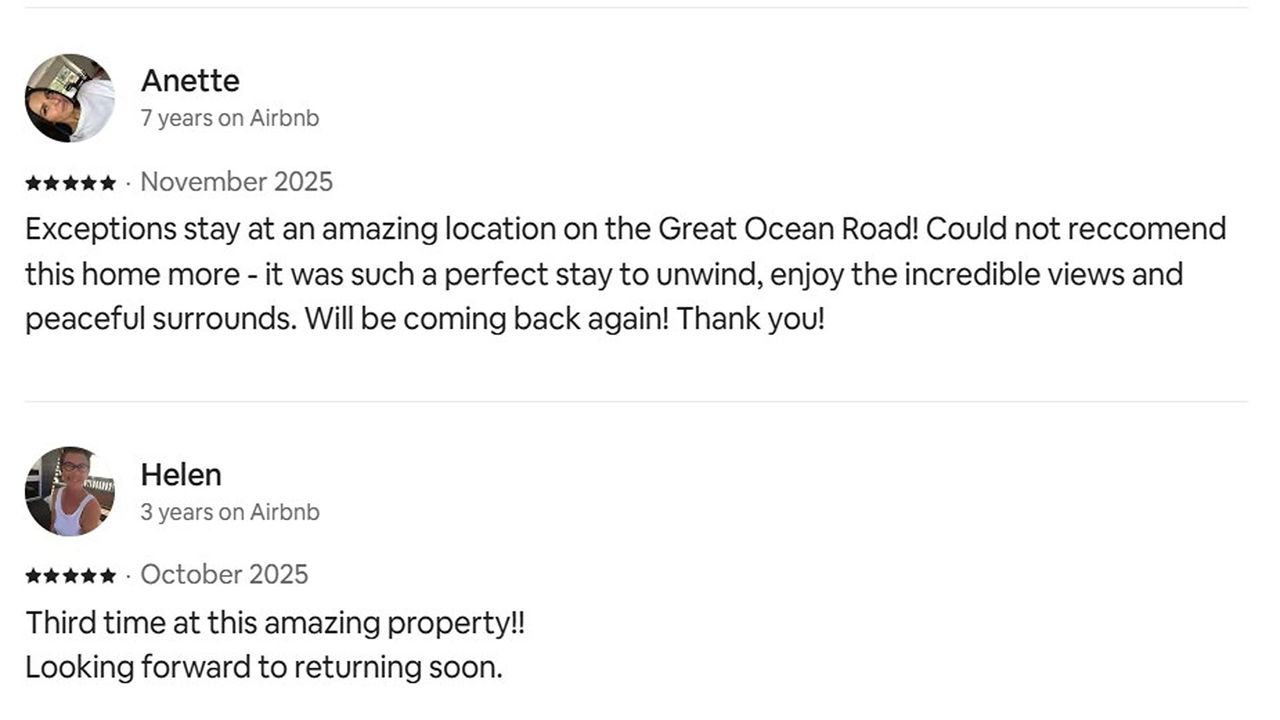Click the third star in Helen's rating
This screenshot has height=720, width=1280.
click(71, 576)
